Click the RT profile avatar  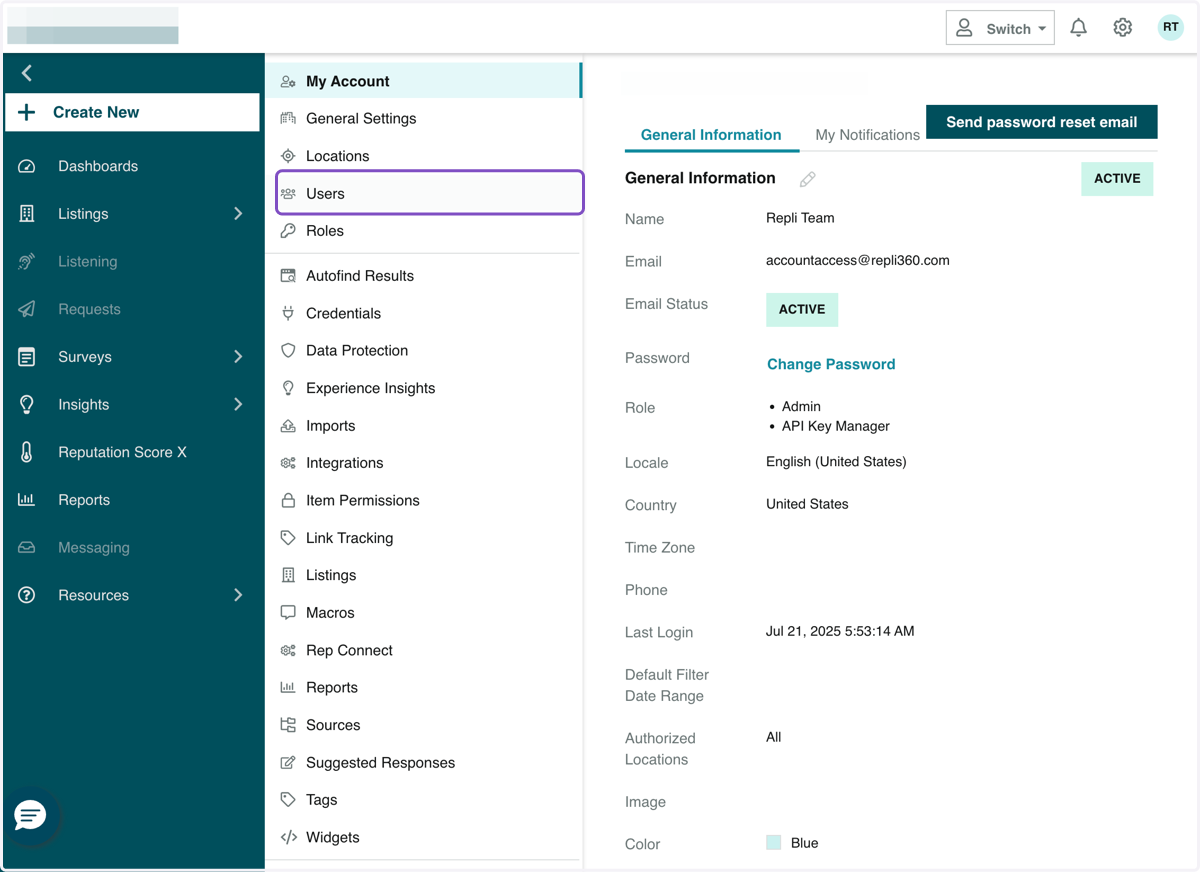pos(1170,28)
